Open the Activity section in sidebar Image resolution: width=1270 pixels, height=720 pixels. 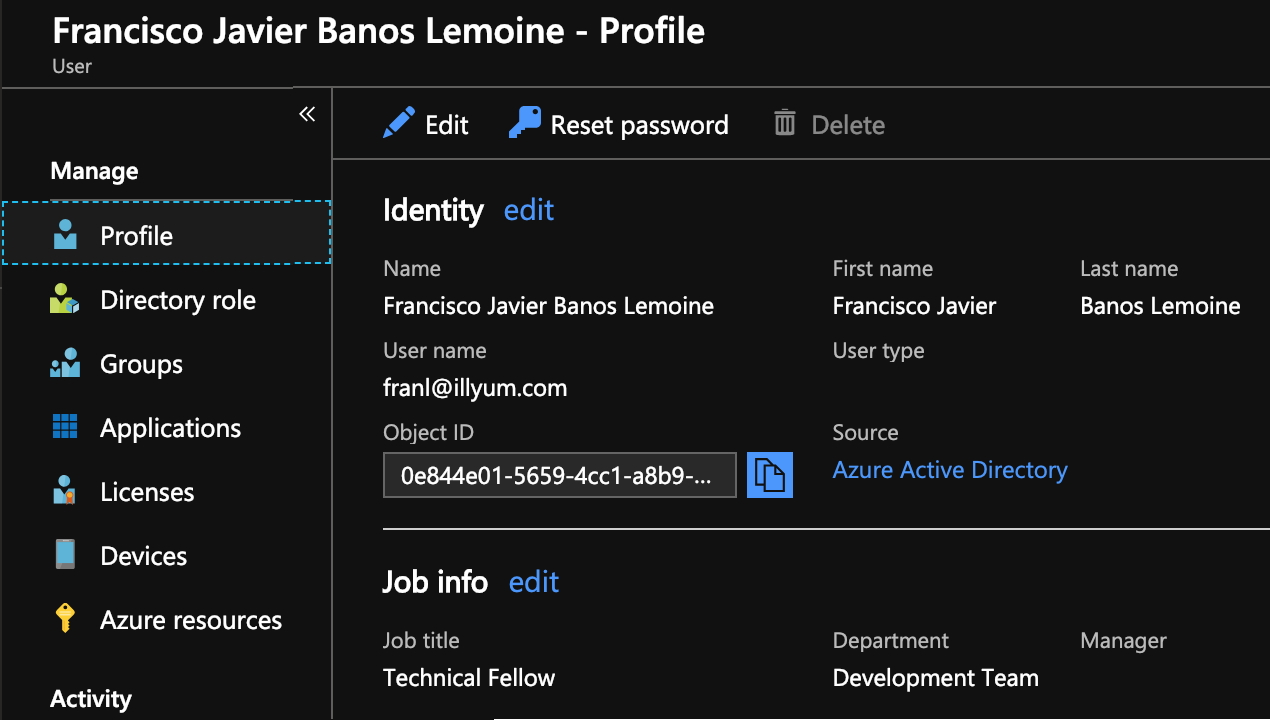point(90,698)
